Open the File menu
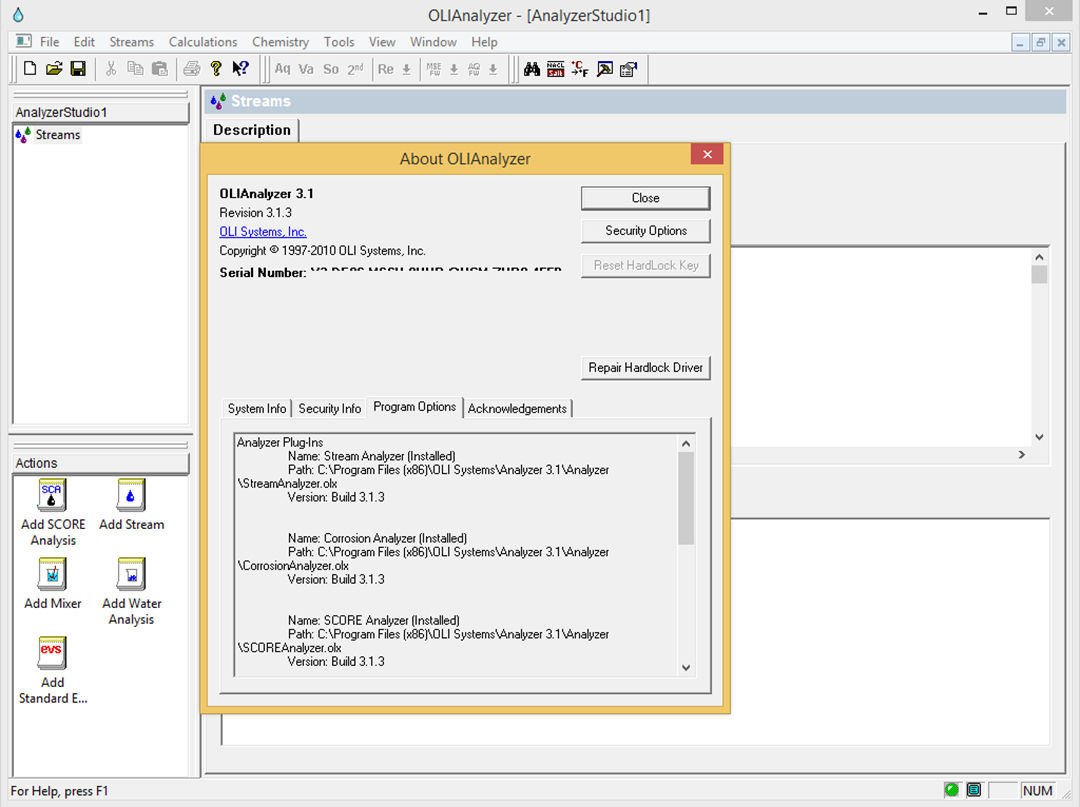Image resolution: width=1080 pixels, height=807 pixels. point(50,42)
